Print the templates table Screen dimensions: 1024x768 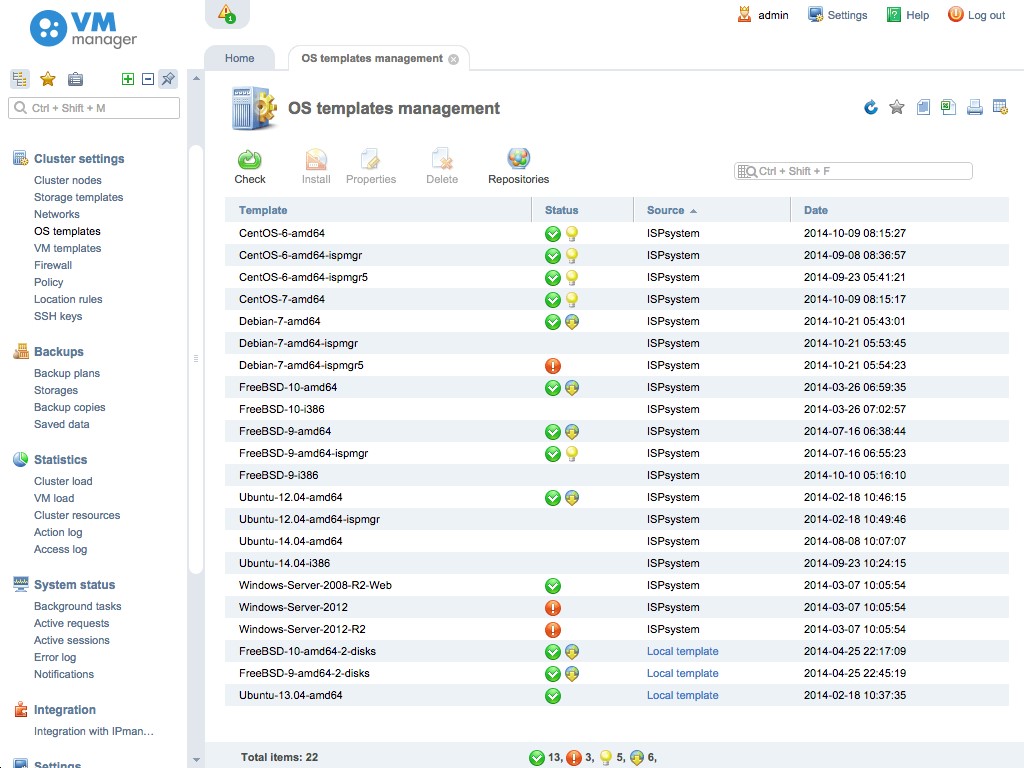pos(973,107)
